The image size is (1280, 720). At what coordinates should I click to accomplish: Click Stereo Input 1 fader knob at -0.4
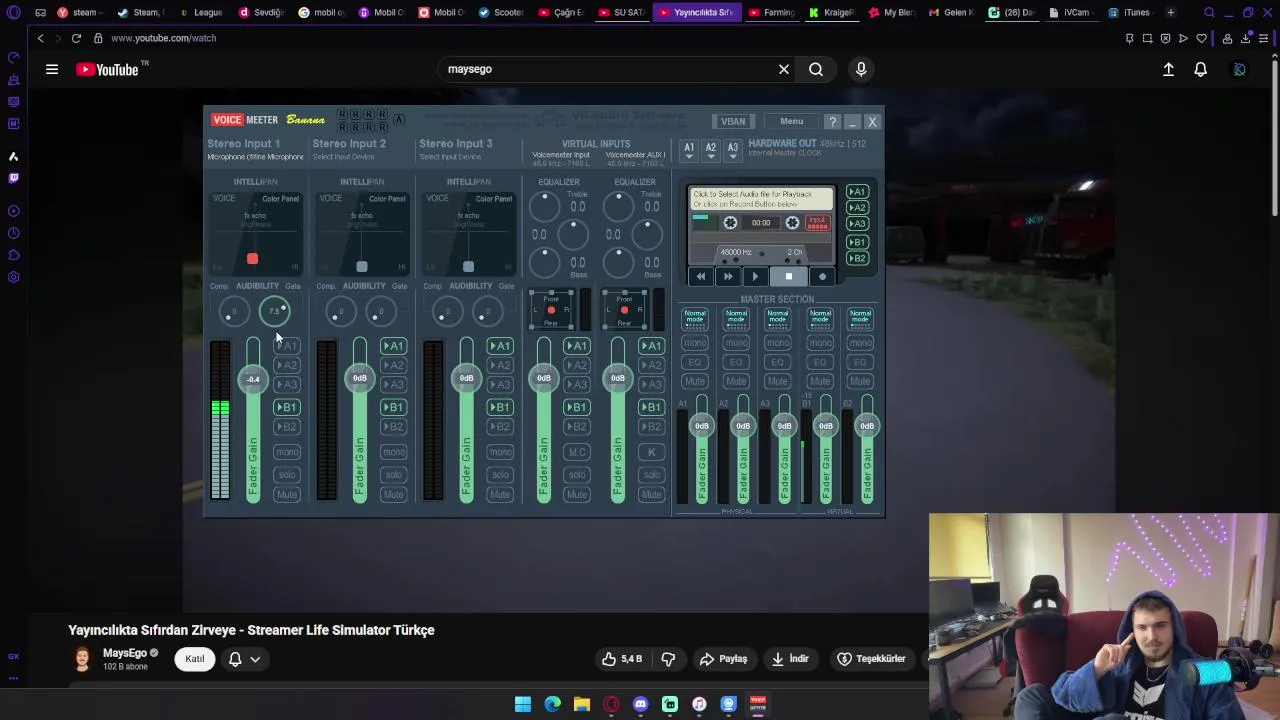tap(253, 379)
